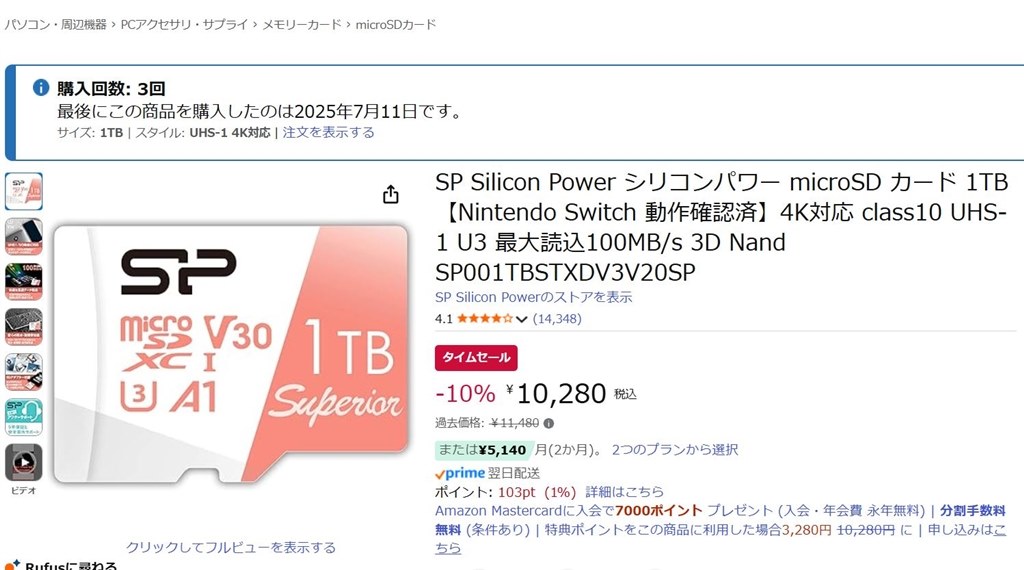Click the prime logo badge
The width and height of the screenshot is (1024, 570).
[460, 472]
